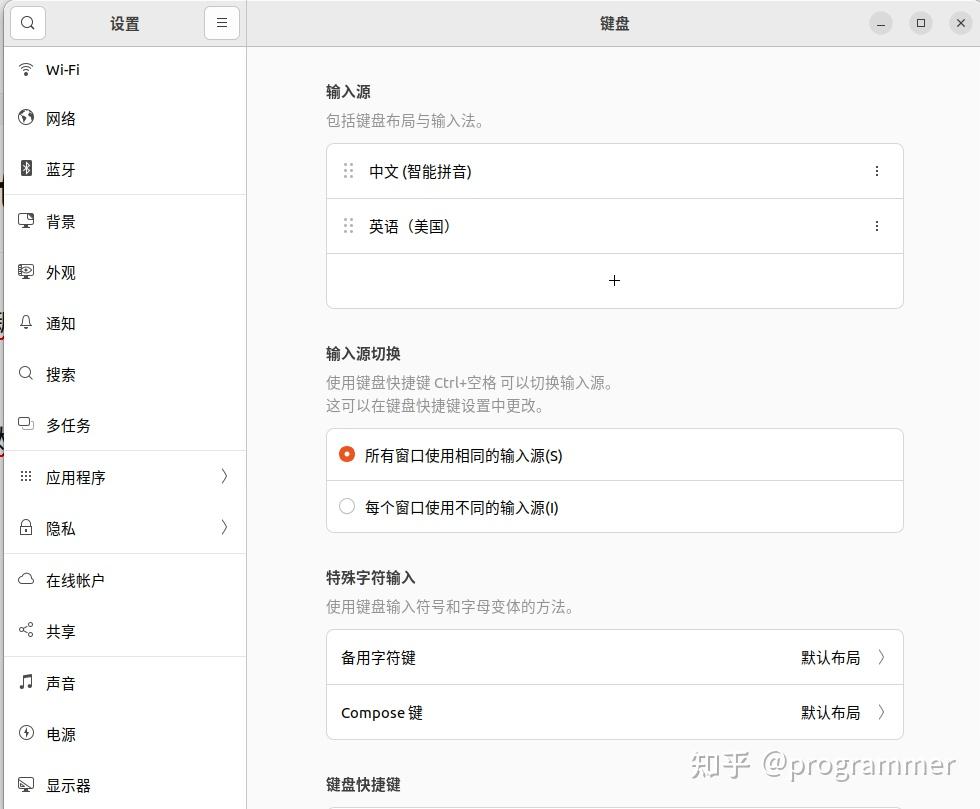Viewport: 980px width, 809px height.
Task: Grab the drag handle of 英语 (美国)
Action: click(348, 226)
